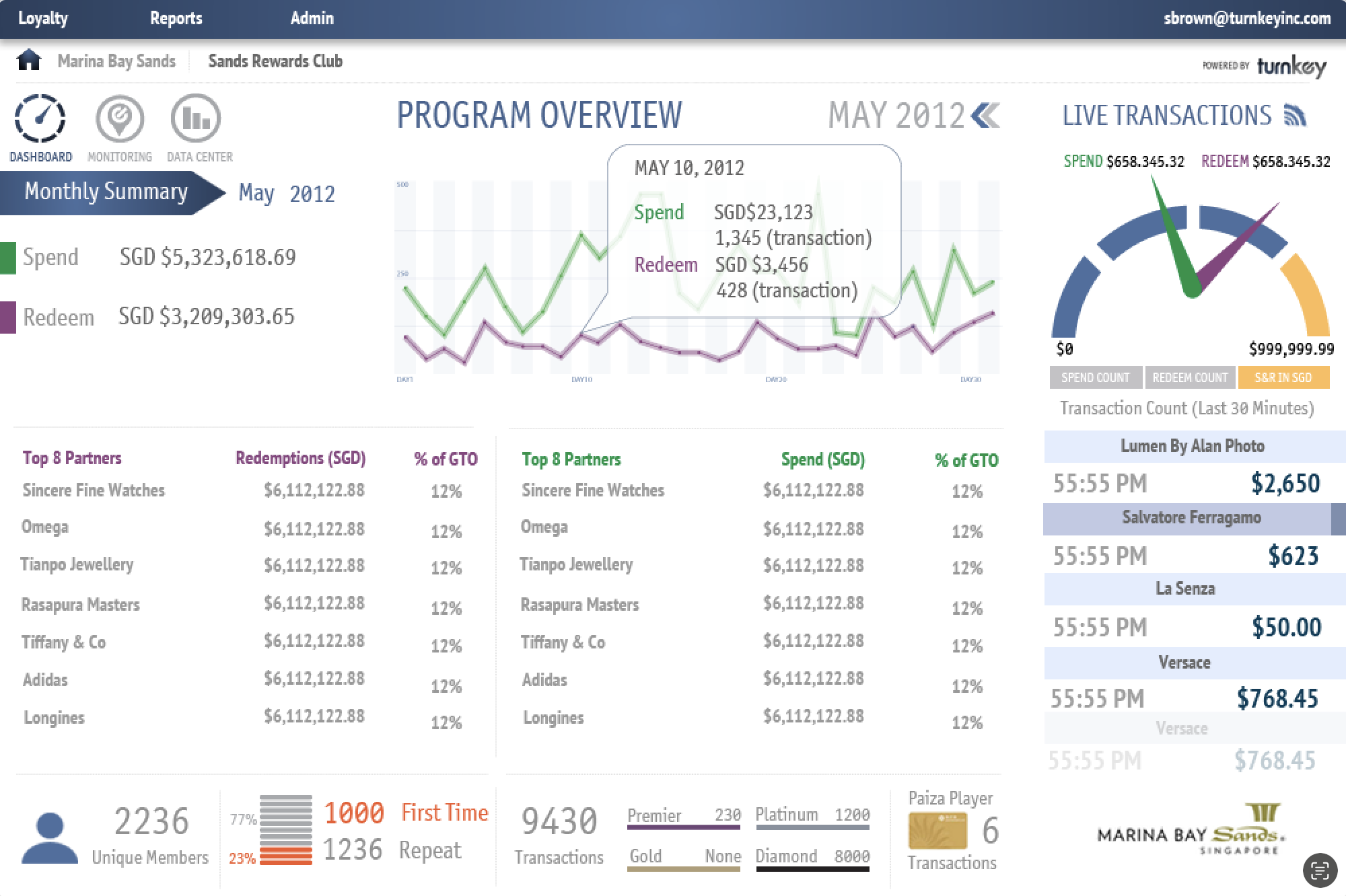Click the Unique Members person icon
The height and width of the screenshot is (896, 1346).
(x=50, y=837)
